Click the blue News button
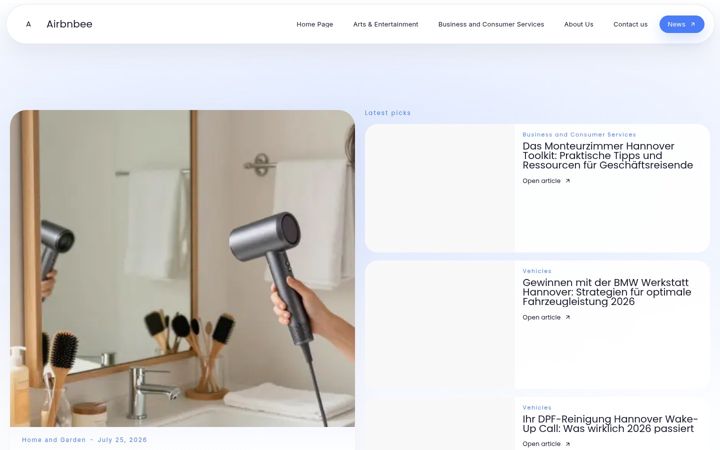Screen dimensions: 720x450 681,24
